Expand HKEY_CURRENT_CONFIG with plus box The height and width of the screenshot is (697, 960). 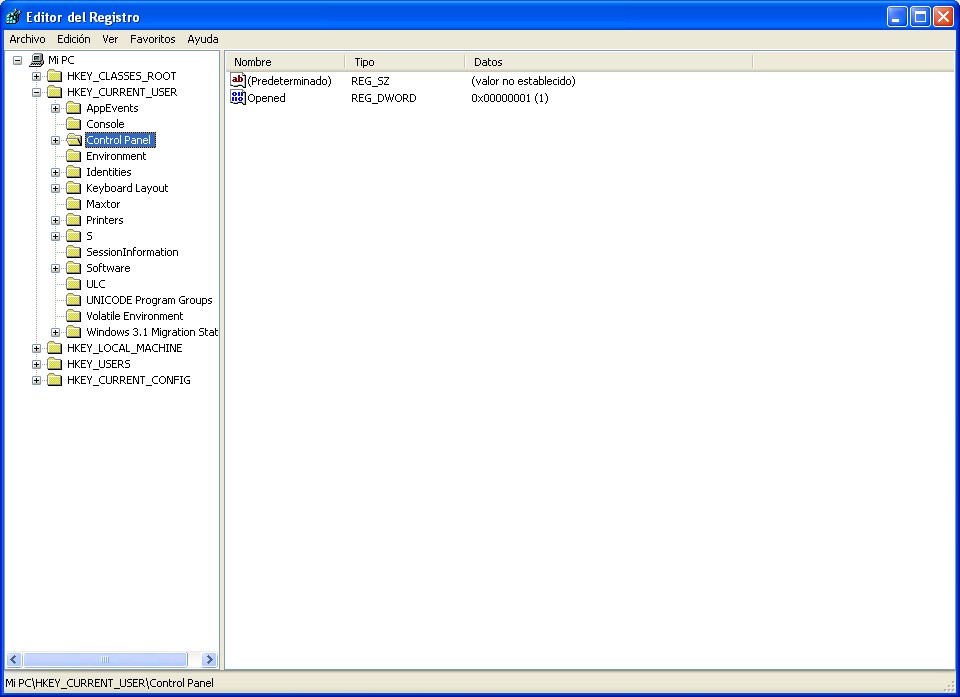tap(37, 380)
